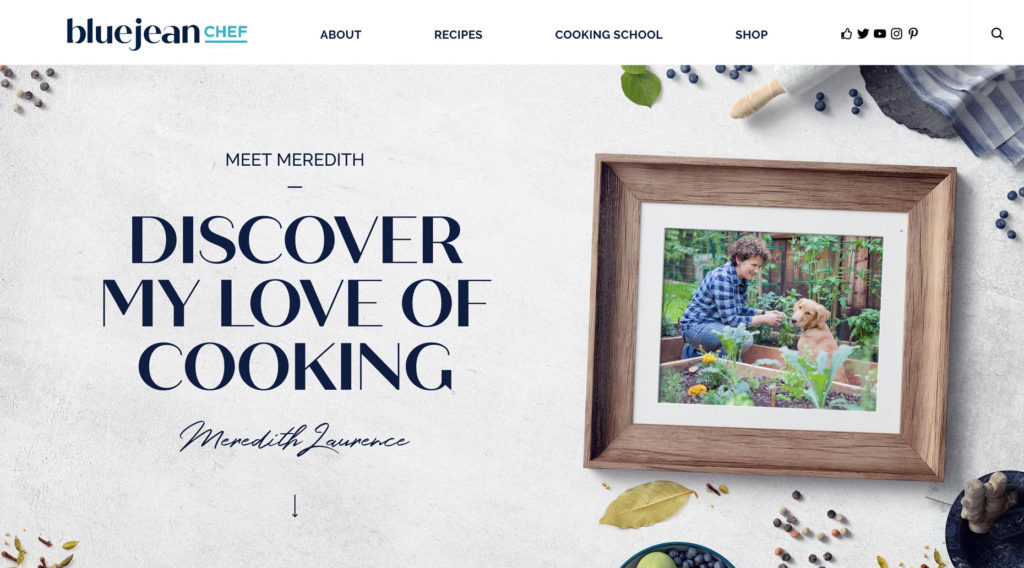The height and width of the screenshot is (568, 1024).
Task: Click the down arrow below the signature
Action: click(x=295, y=506)
